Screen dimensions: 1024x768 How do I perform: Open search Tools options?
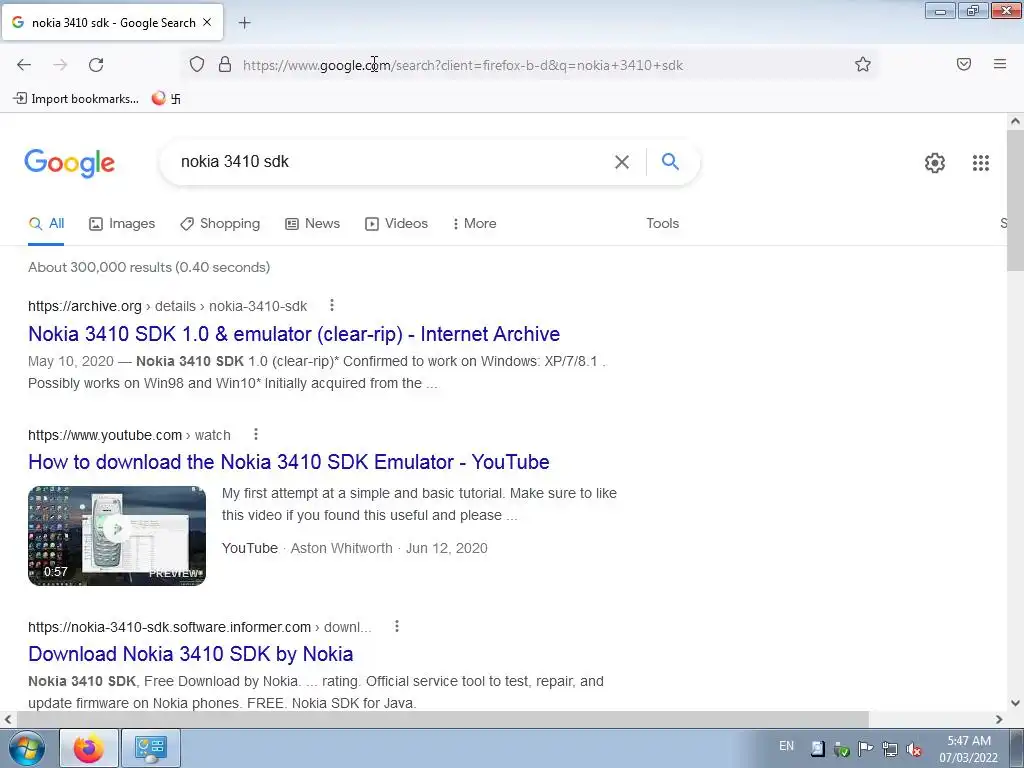click(662, 223)
